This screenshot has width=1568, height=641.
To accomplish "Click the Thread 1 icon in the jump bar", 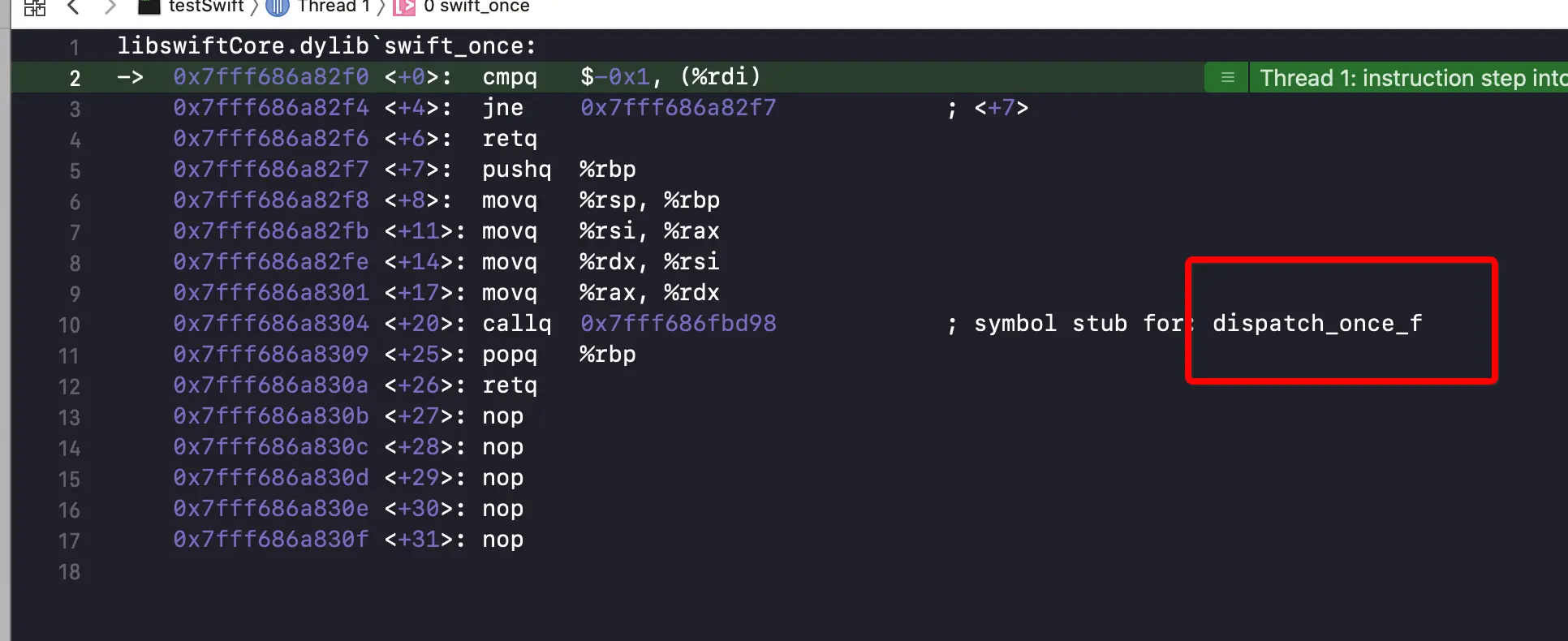I will (278, 7).
